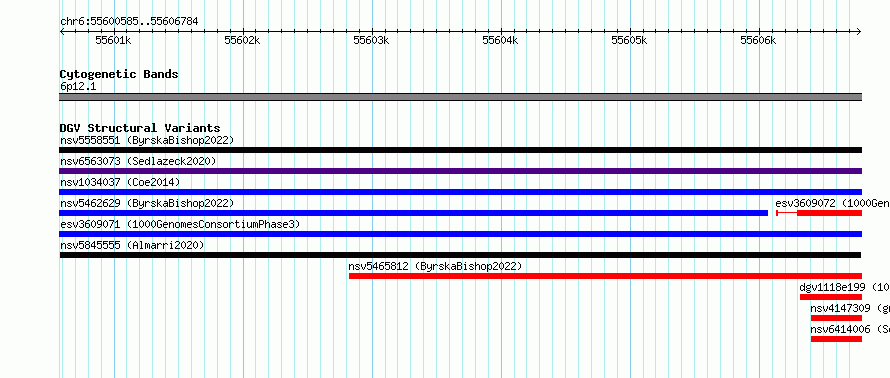Open the nsv5845555 (Almarri2020) variant label

pos(132,245)
